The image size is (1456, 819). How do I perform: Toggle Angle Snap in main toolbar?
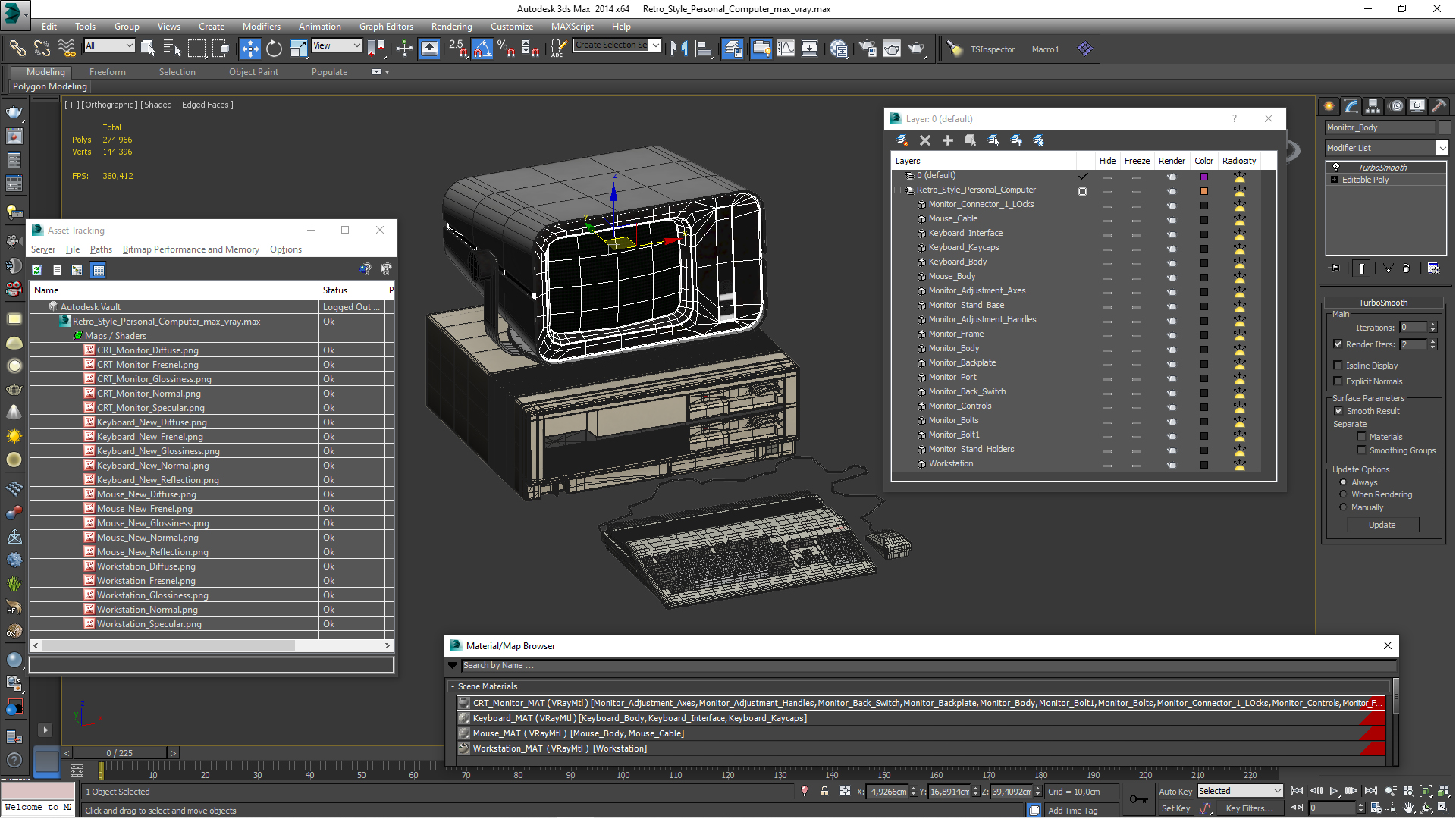pyautogui.click(x=482, y=49)
